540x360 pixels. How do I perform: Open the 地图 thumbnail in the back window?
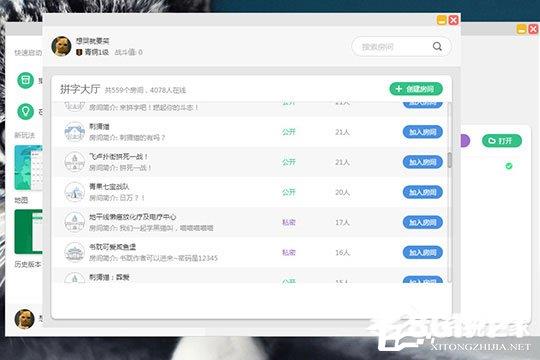[28, 168]
